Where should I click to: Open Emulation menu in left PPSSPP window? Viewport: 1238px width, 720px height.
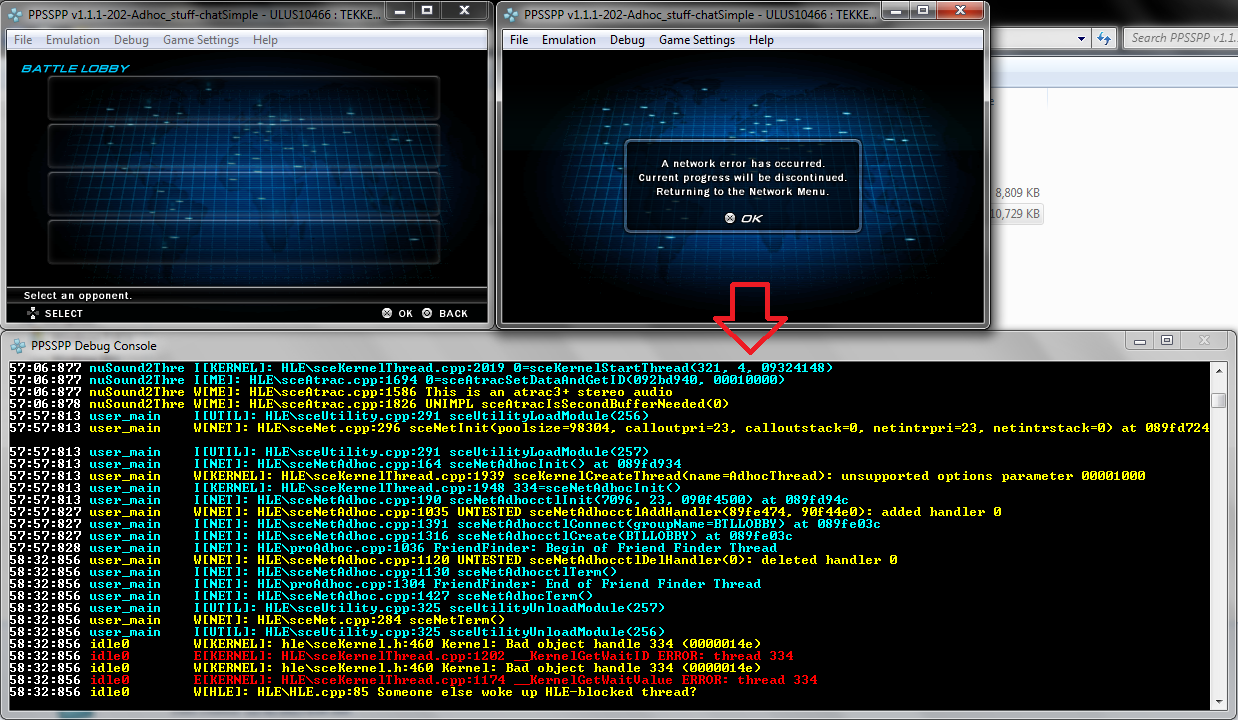(73, 40)
